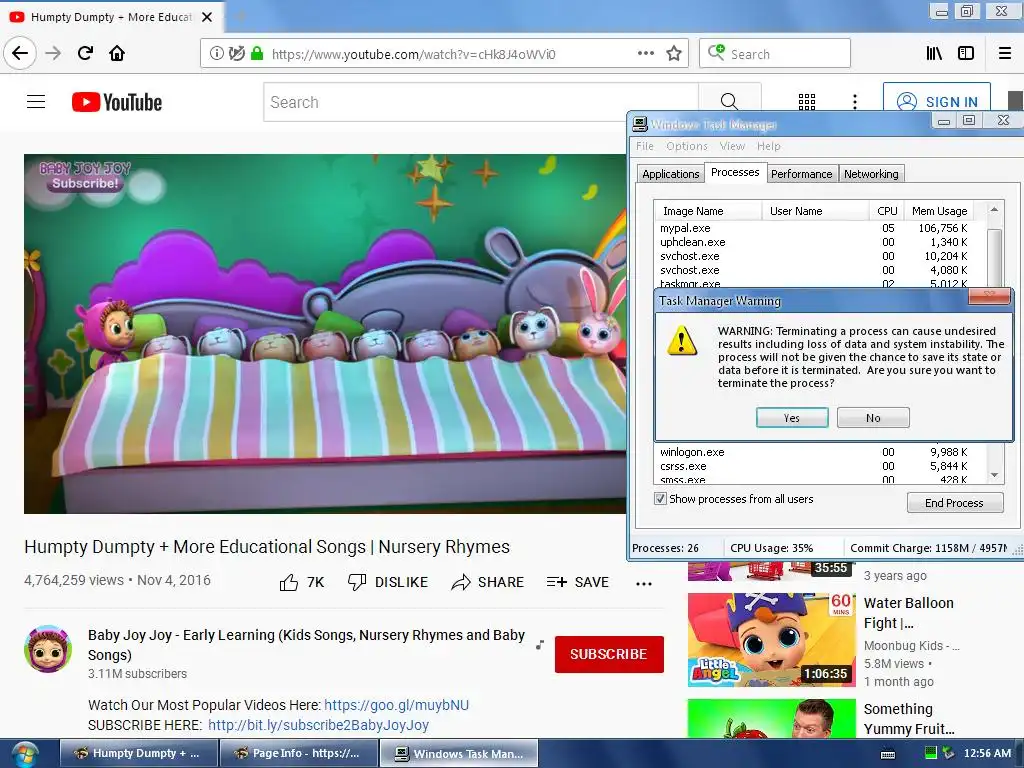1024x768 pixels.
Task: Click the Baby Joy Joy channel avatar
Action: pos(48,649)
